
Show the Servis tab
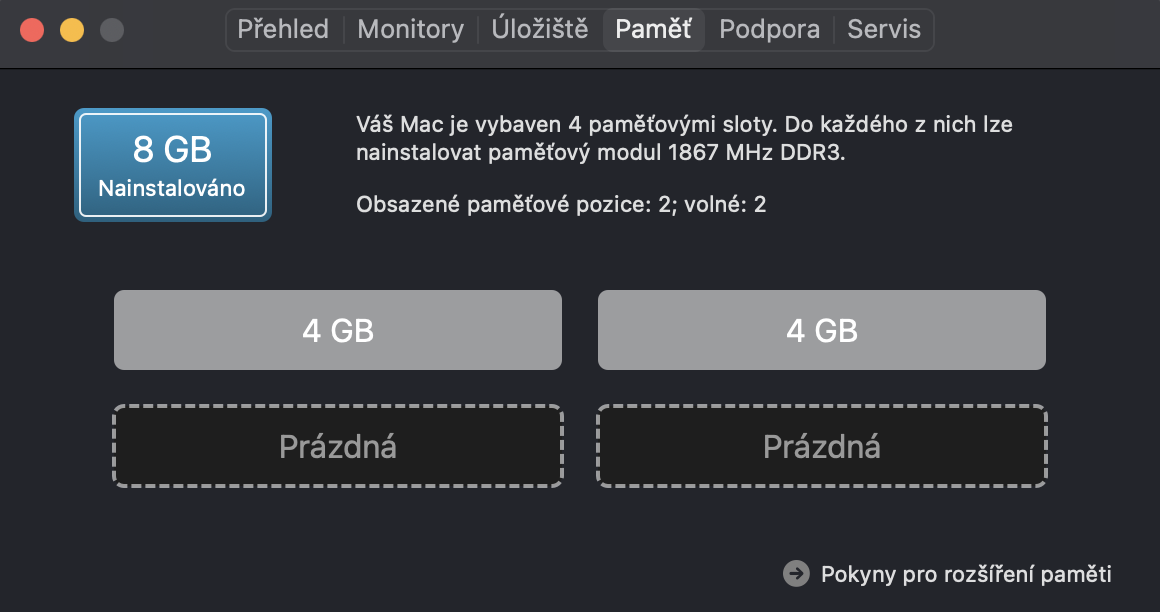pyautogui.click(x=884, y=30)
